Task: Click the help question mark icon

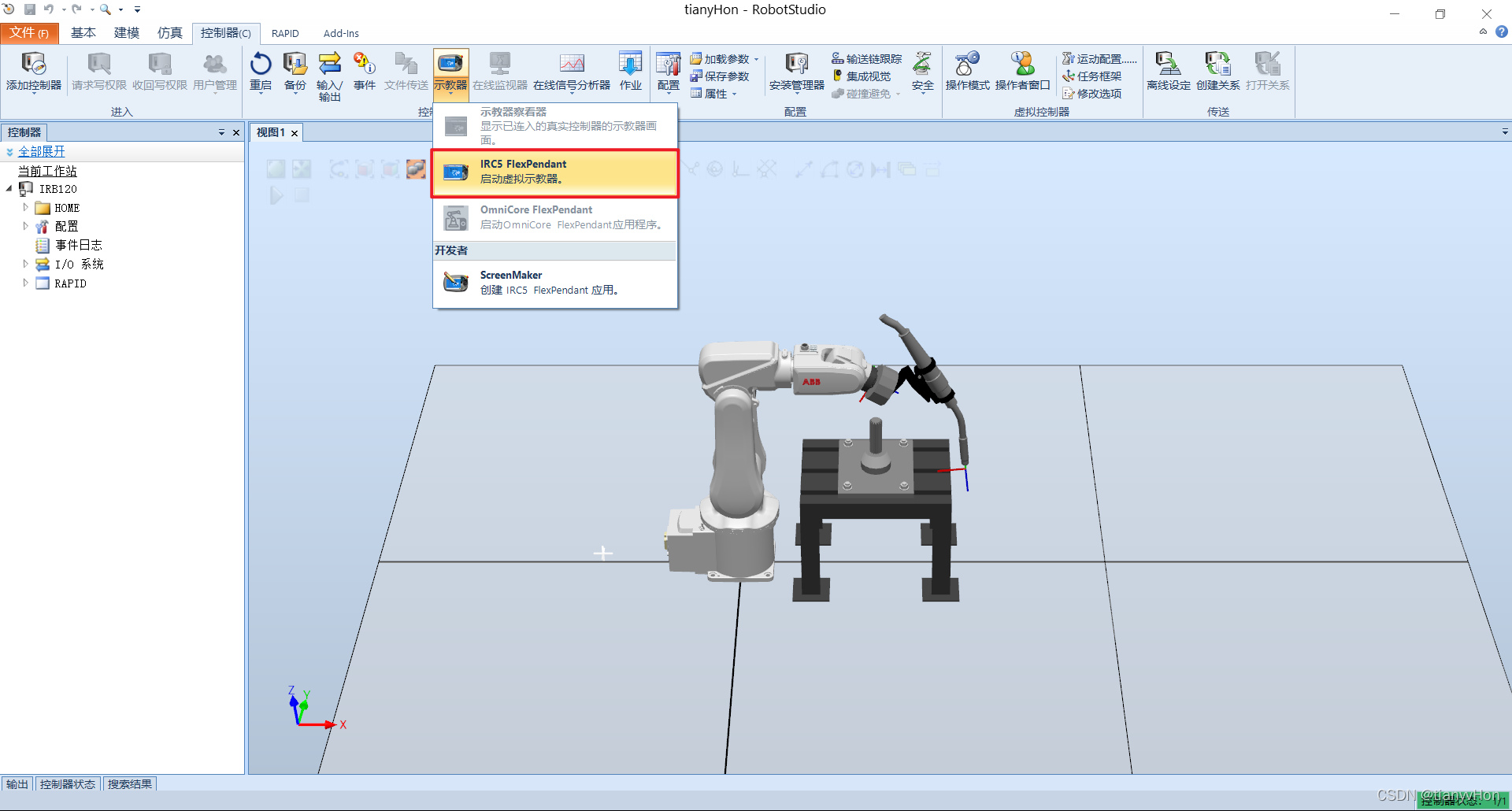Action: click(x=1502, y=32)
